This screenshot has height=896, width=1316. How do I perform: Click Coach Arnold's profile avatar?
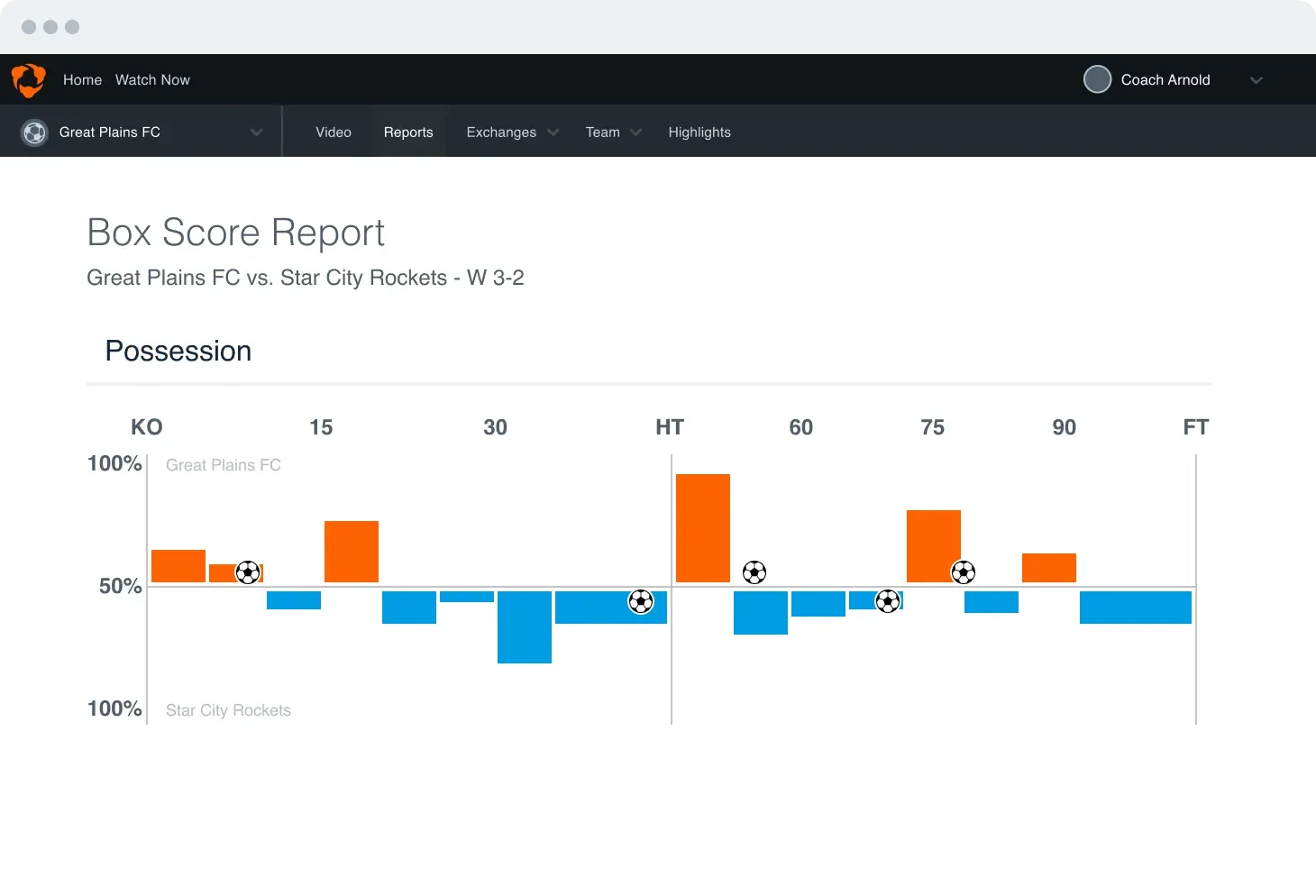coord(1097,79)
